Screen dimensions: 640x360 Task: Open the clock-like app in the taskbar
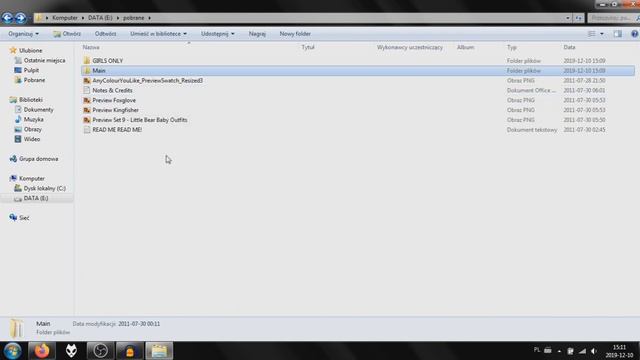[100, 351]
